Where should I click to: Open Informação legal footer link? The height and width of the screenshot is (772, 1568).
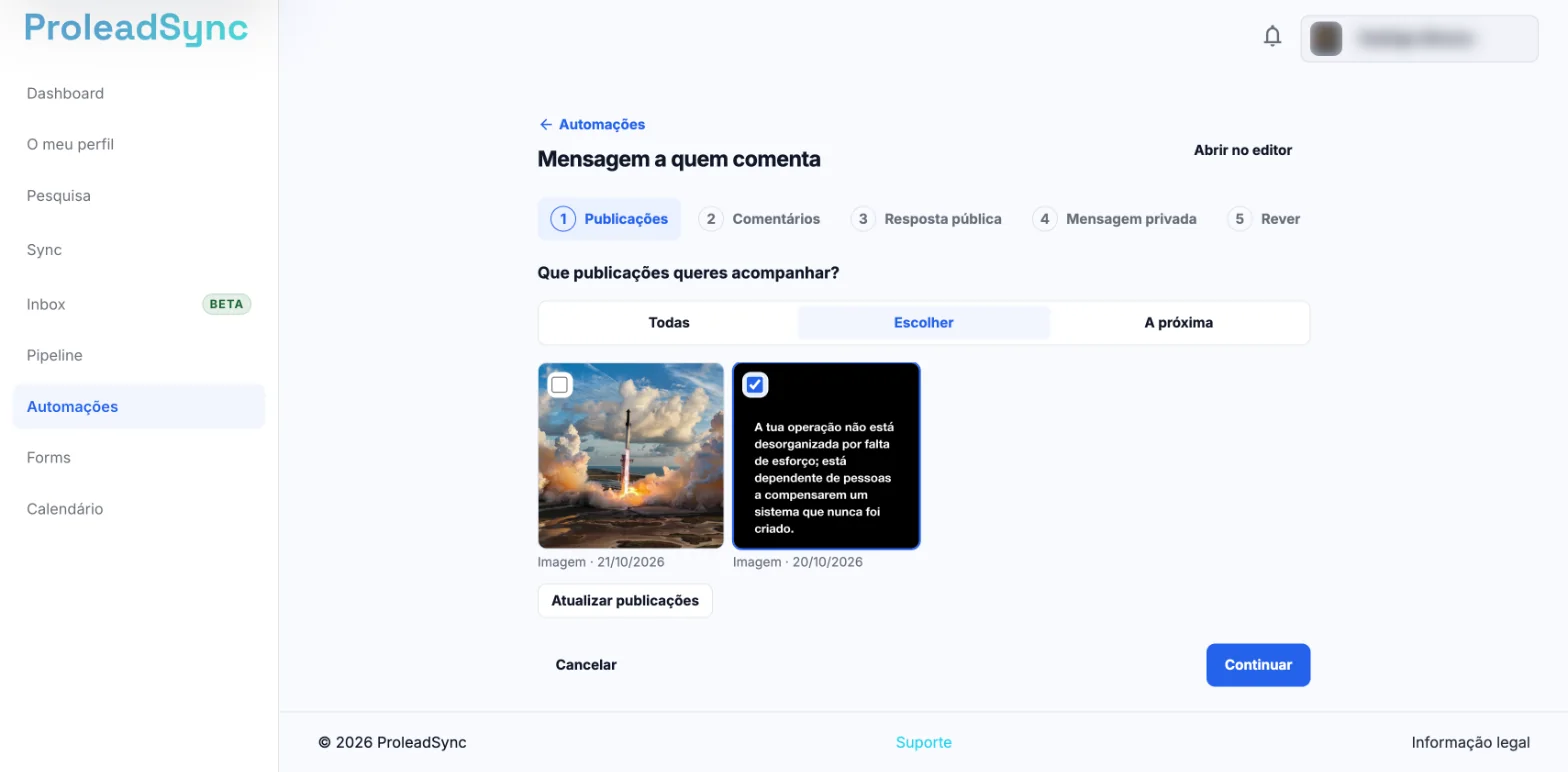pos(1470,743)
